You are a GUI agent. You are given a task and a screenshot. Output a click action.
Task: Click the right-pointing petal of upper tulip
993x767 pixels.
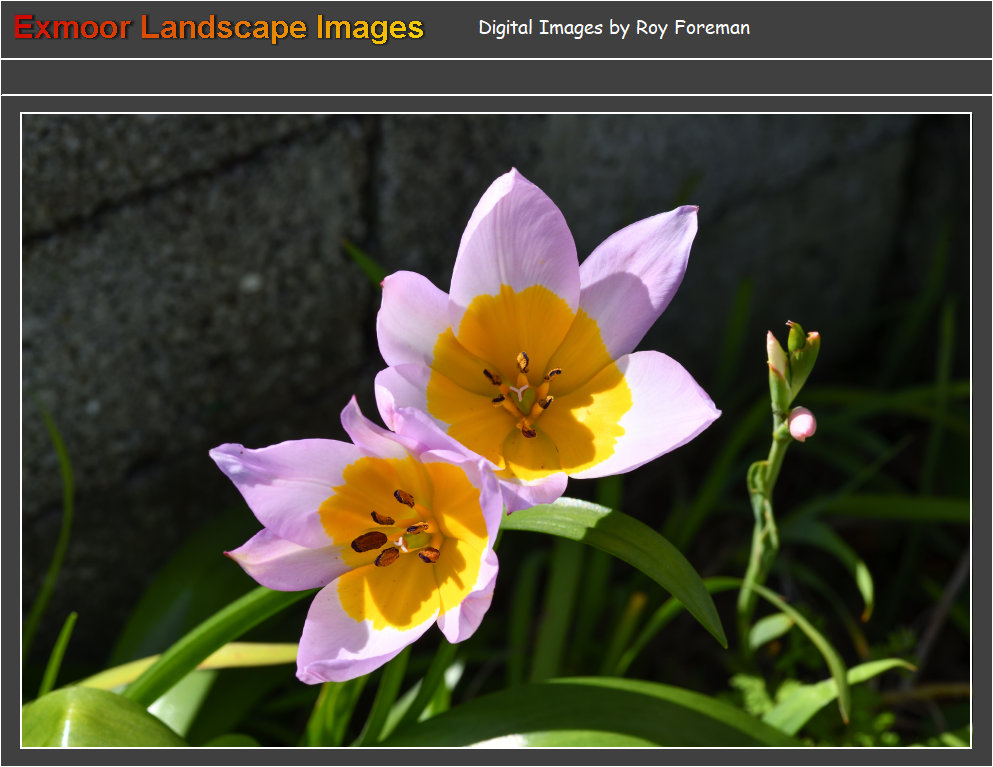pyautogui.click(x=670, y=410)
